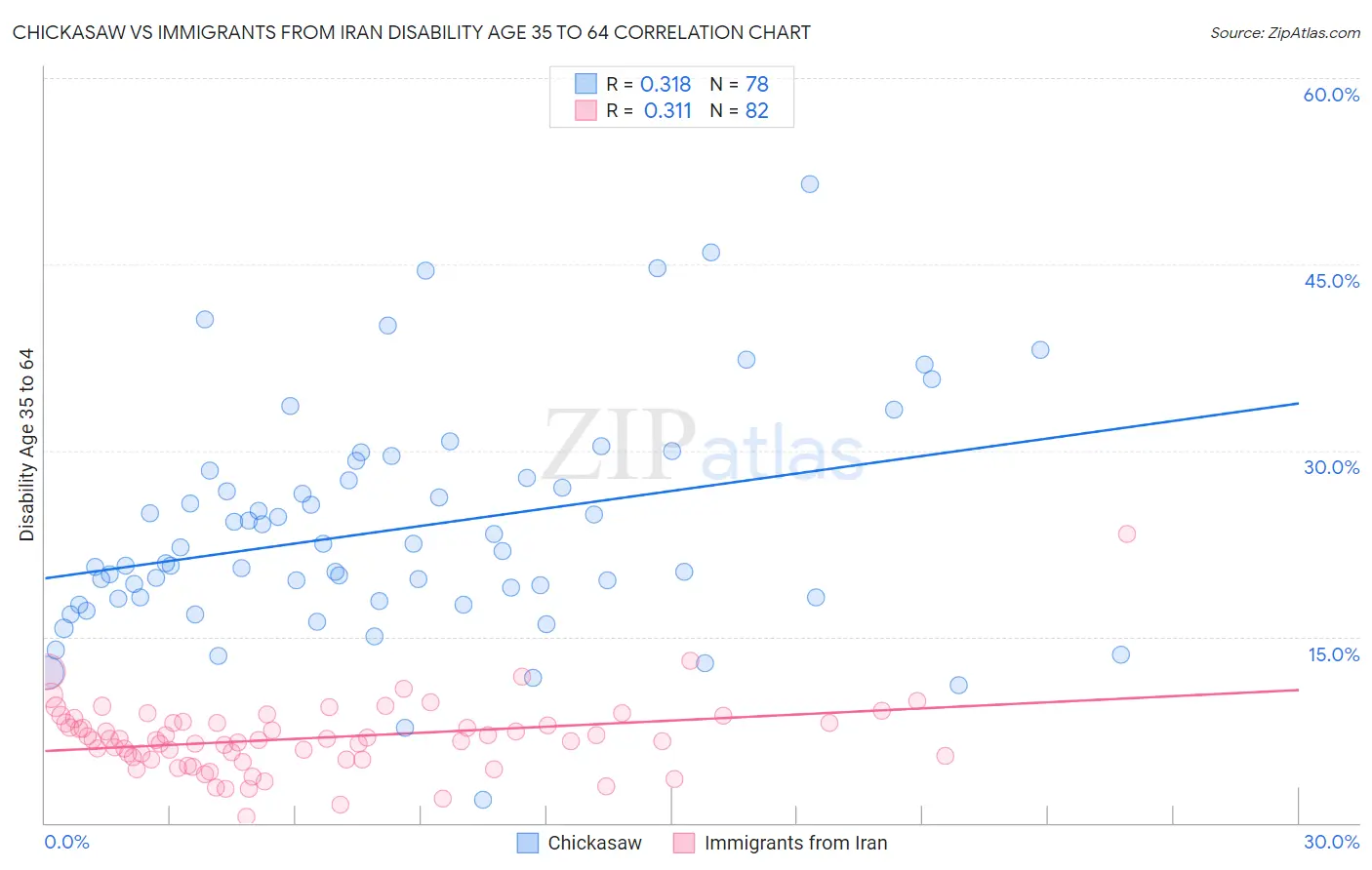Click the 45.0% y-axis label
Image resolution: width=1372 pixels, height=870 pixels.
pos(1332,281)
